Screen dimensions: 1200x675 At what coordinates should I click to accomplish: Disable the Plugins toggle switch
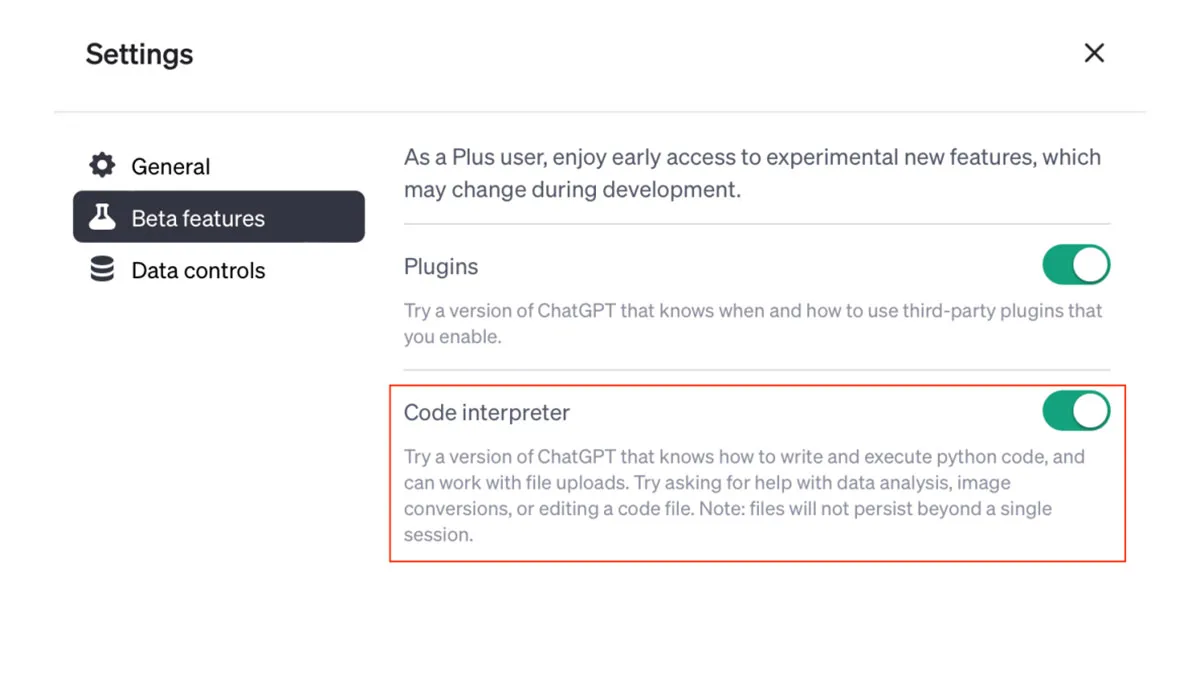1076,265
